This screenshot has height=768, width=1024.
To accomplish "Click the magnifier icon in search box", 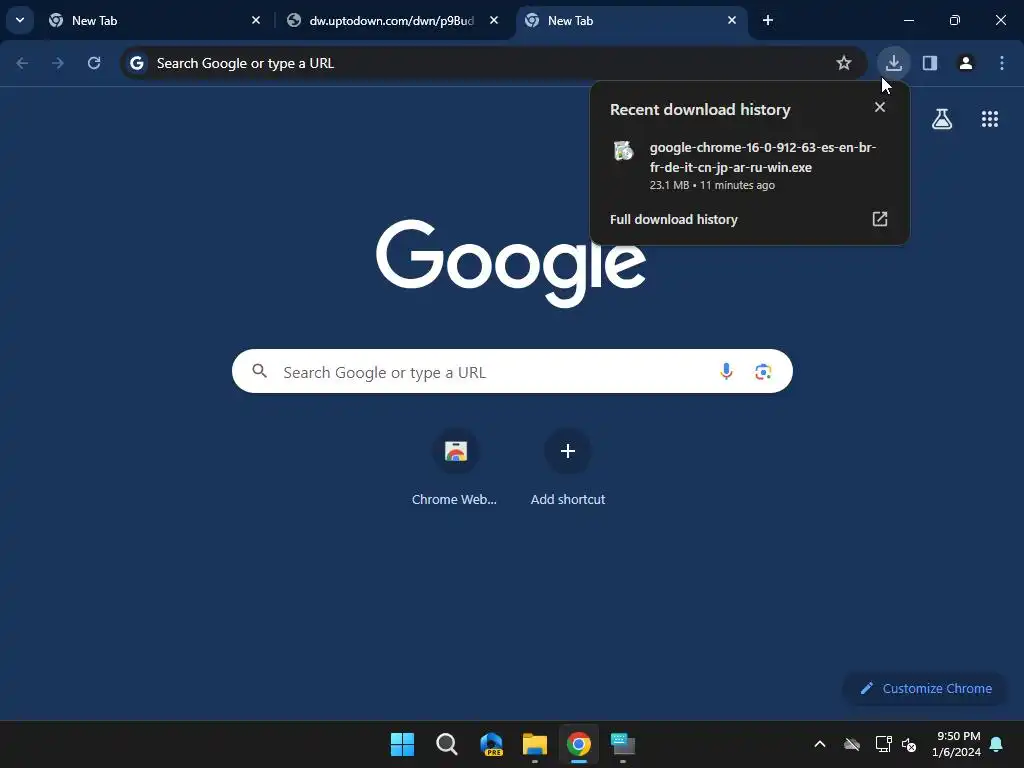I will tap(260, 372).
